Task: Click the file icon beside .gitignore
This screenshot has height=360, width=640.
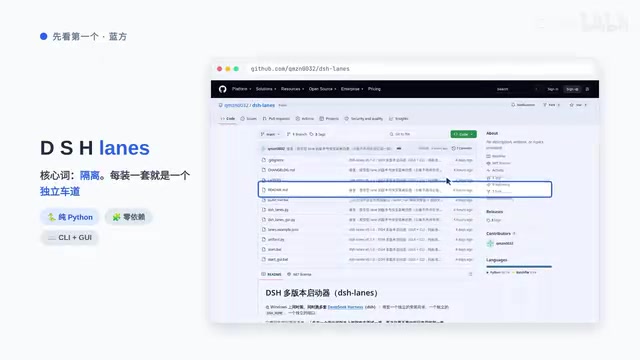Action: (264, 160)
